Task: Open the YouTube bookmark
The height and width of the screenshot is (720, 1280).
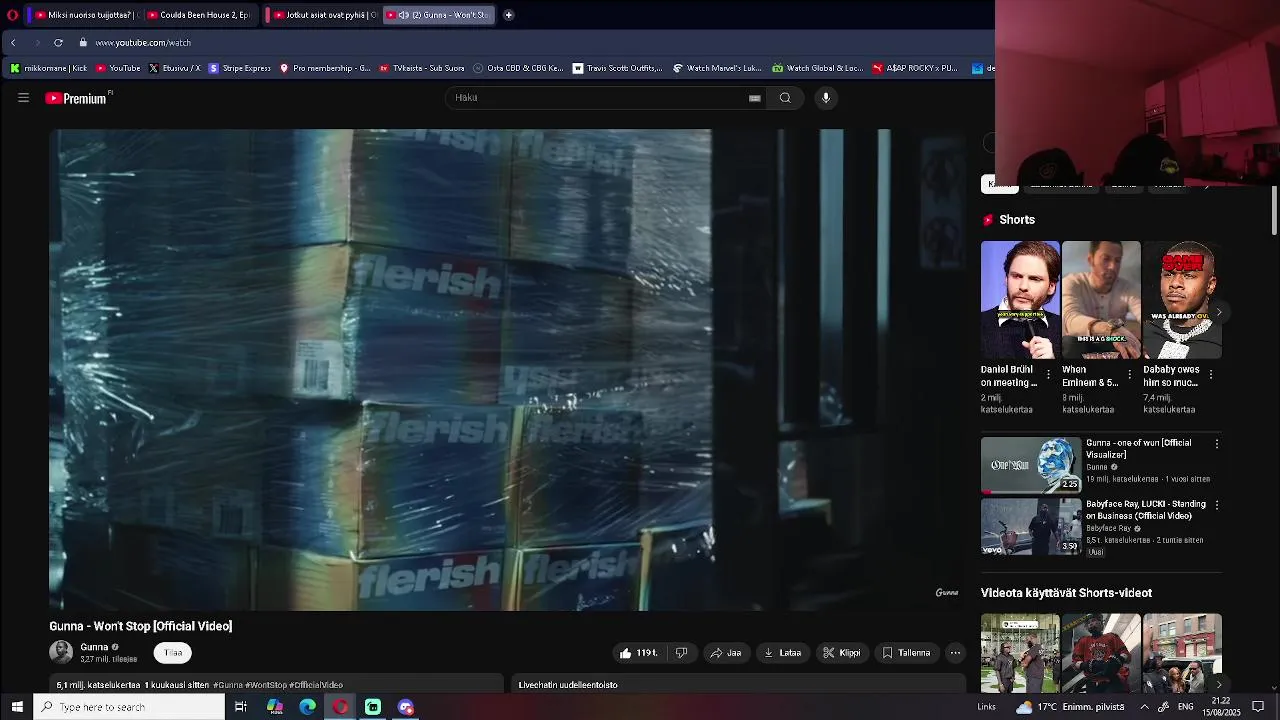Action: 118,68
